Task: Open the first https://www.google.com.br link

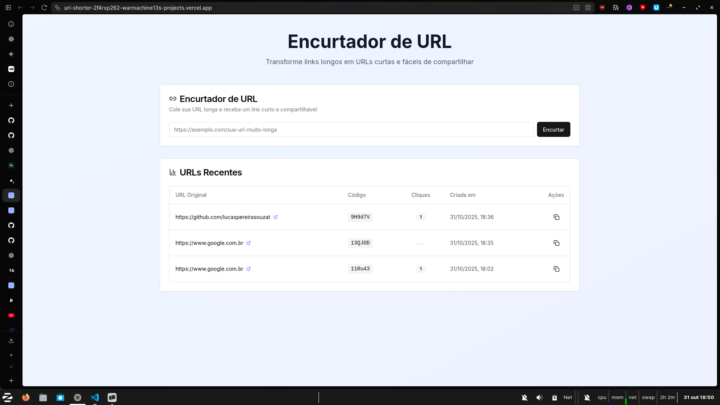Action: pos(209,243)
